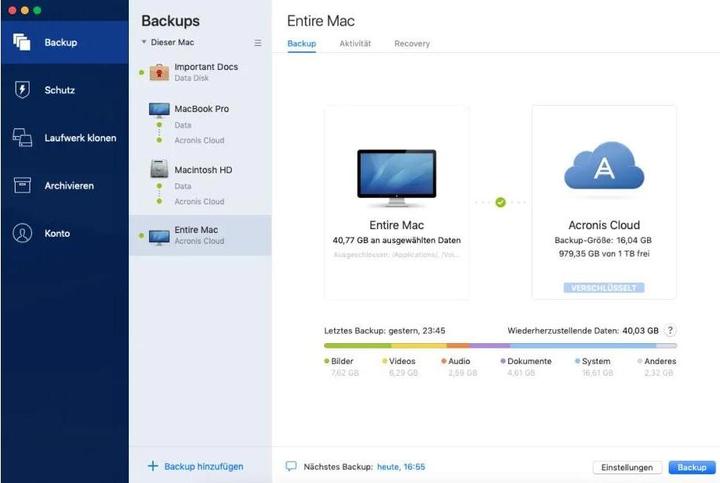Open the Laufwerk klonen section
The image size is (720, 483).
coord(65,138)
